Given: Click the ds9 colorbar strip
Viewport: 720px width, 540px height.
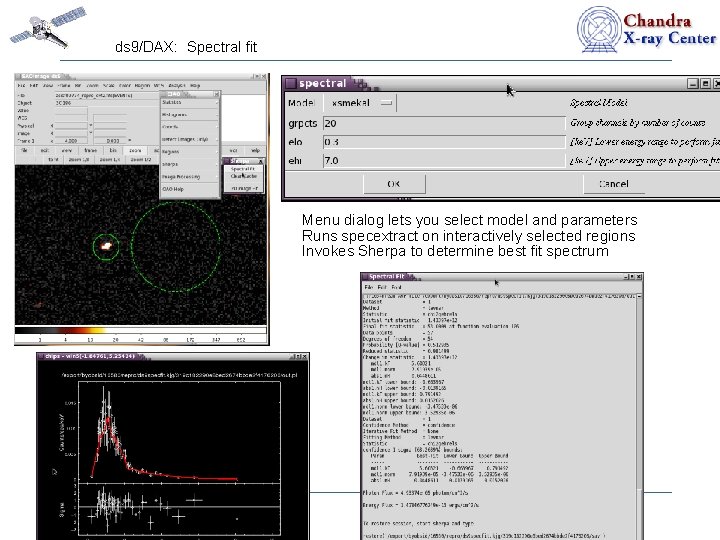Looking at the screenshot, I should (x=140, y=330).
